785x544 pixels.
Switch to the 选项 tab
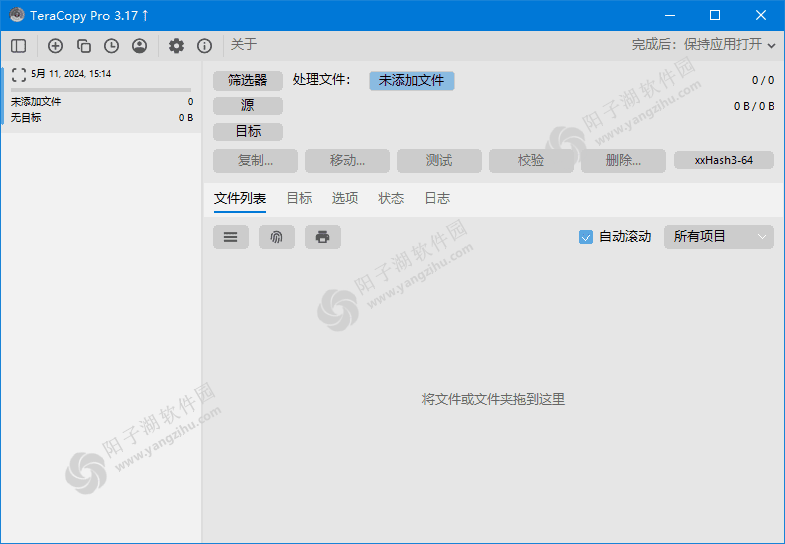pyautogui.click(x=345, y=198)
